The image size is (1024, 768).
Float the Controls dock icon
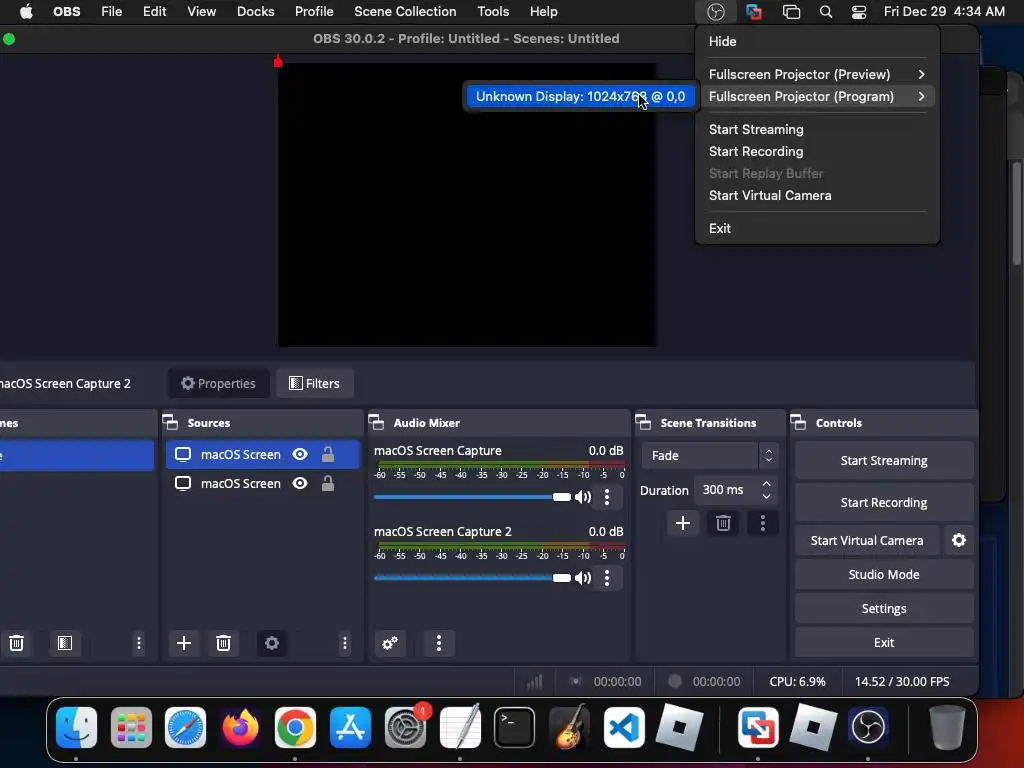[799, 423]
